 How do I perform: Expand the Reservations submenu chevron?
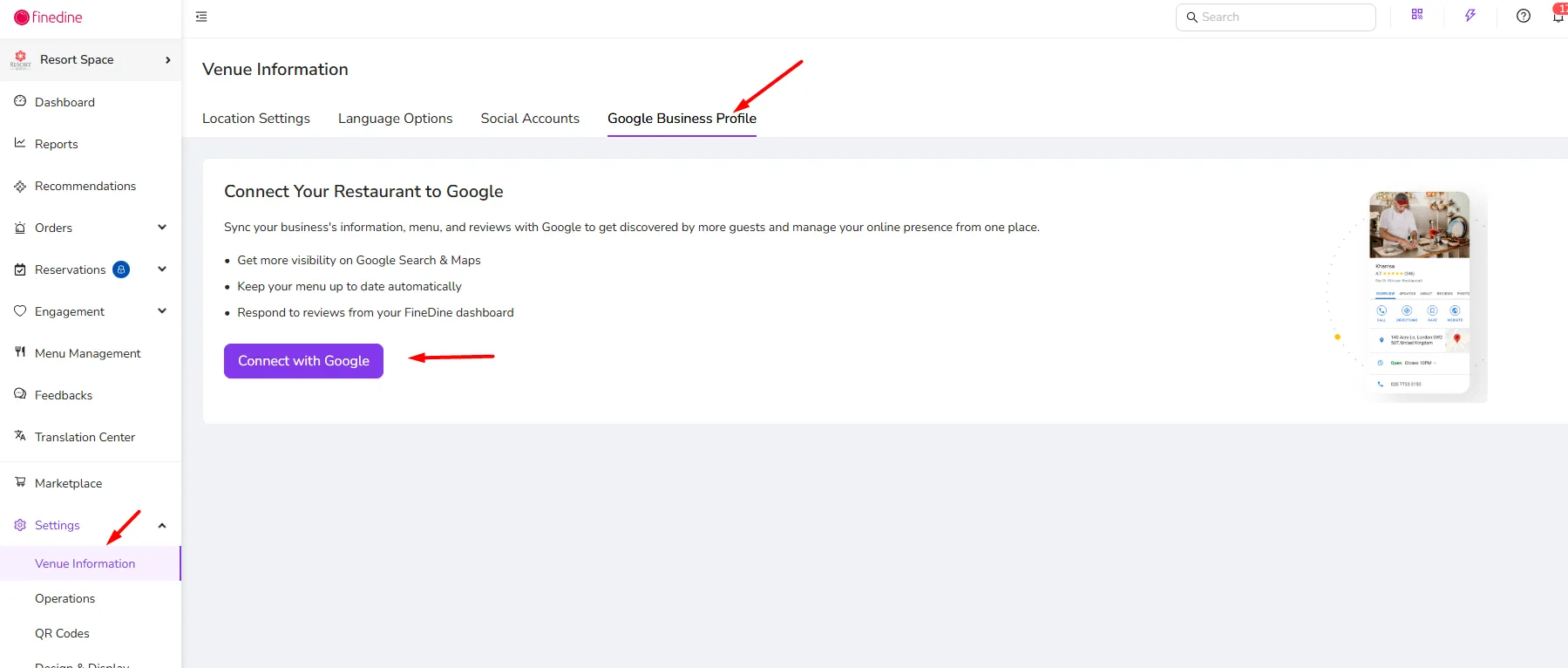[162, 269]
